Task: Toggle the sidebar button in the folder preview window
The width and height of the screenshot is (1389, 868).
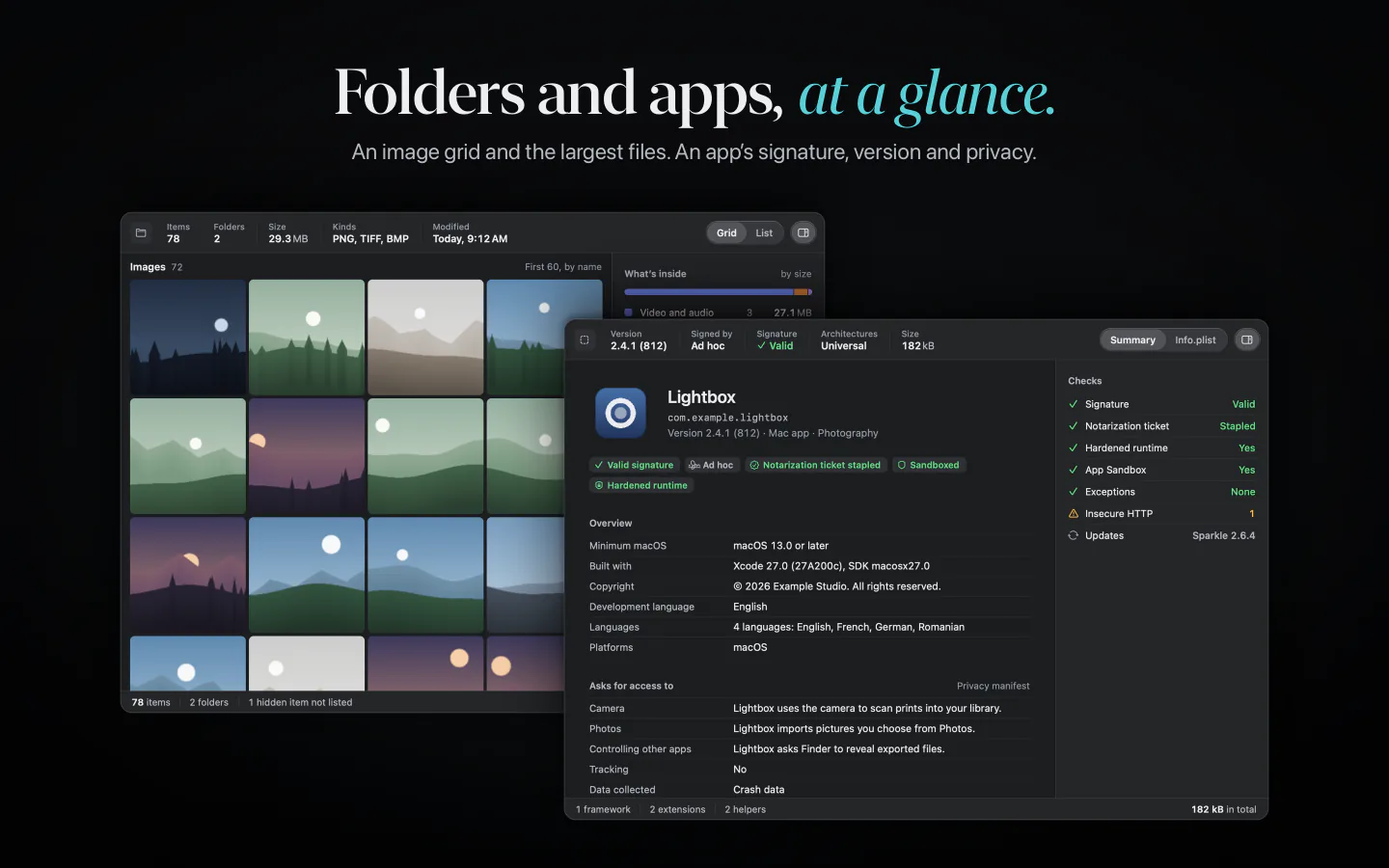Action: click(803, 232)
